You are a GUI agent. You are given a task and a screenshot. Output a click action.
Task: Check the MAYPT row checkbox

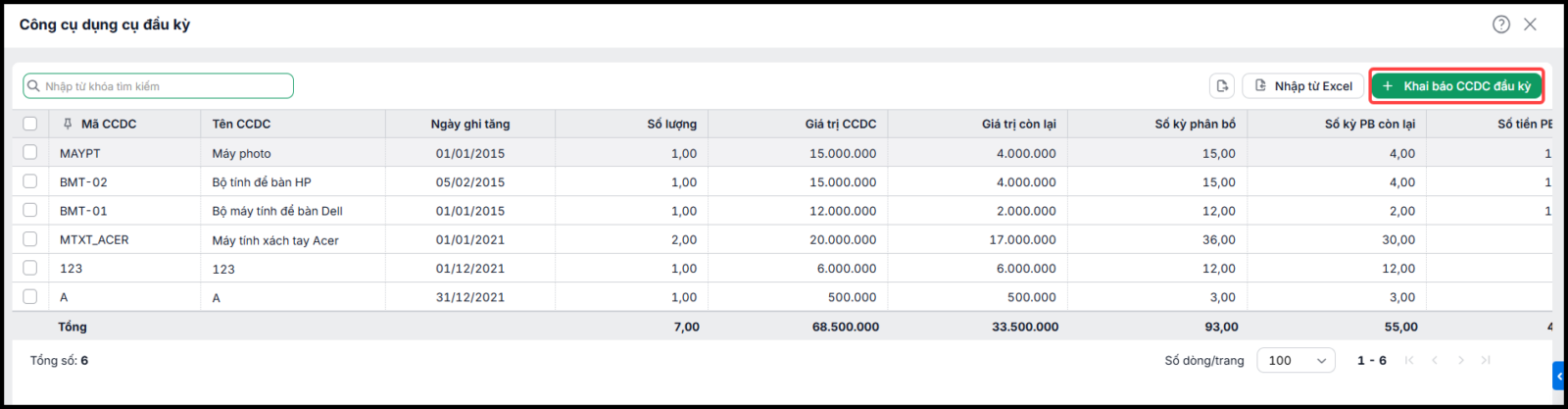pyautogui.click(x=30, y=152)
